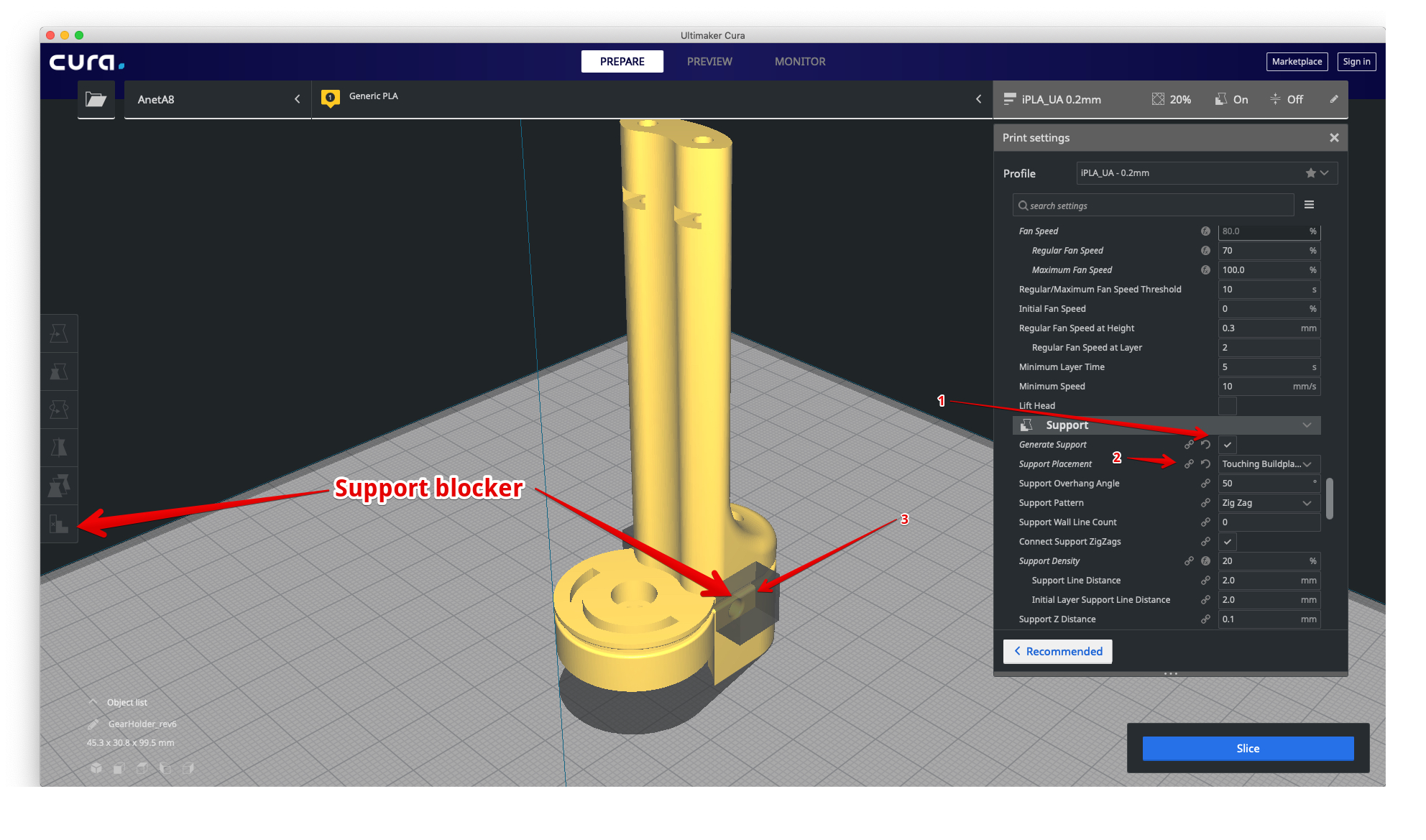This screenshot has width=1426, height=840.
Task: Open a file using the folder icon
Action: coord(96,99)
